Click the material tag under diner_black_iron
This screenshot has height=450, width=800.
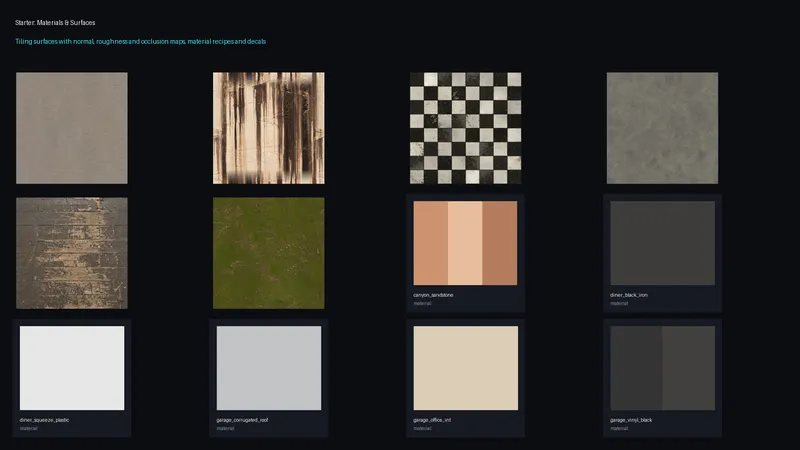coord(619,303)
